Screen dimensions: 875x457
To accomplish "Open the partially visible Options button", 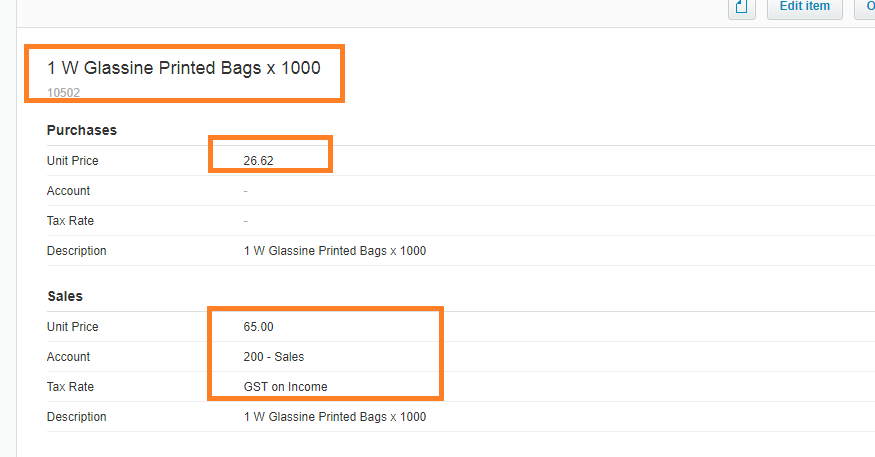I will [865, 7].
